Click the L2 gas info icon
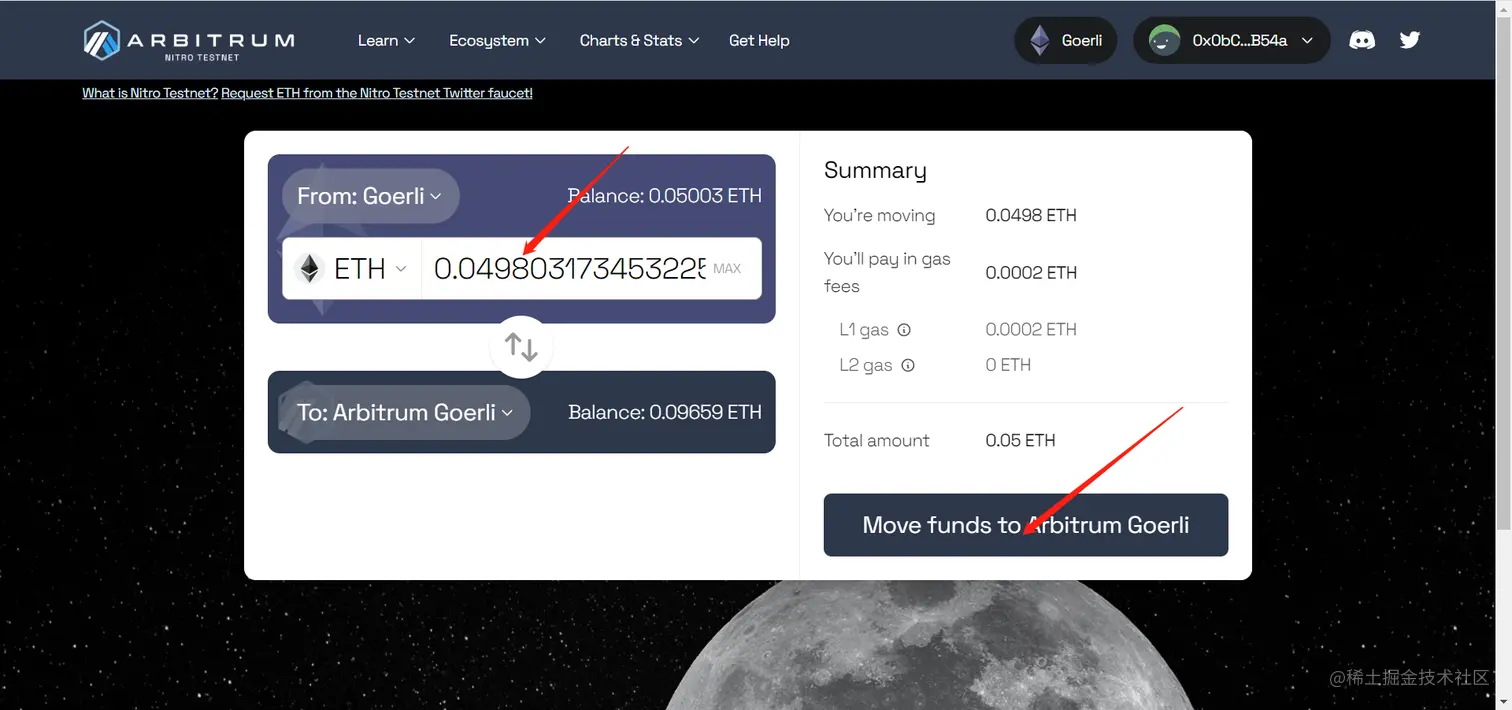The height and width of the screenshot is (710, 1512). coord(908,365)
